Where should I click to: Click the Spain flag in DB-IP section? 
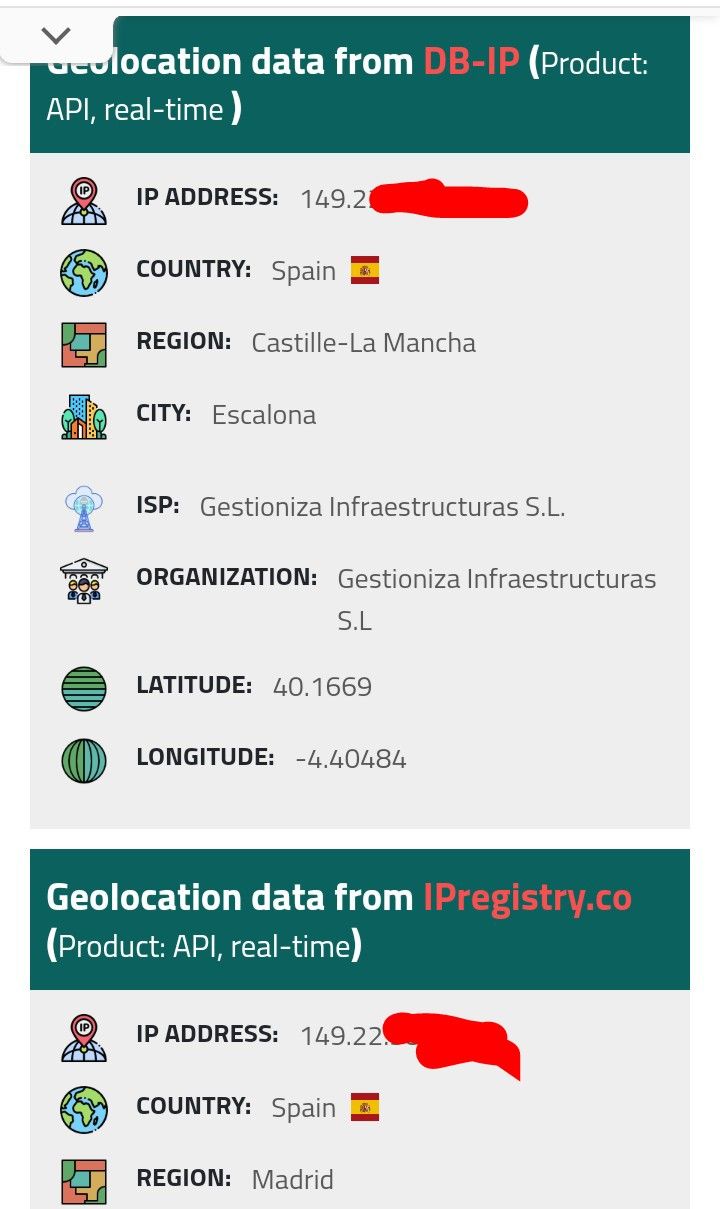365,271
